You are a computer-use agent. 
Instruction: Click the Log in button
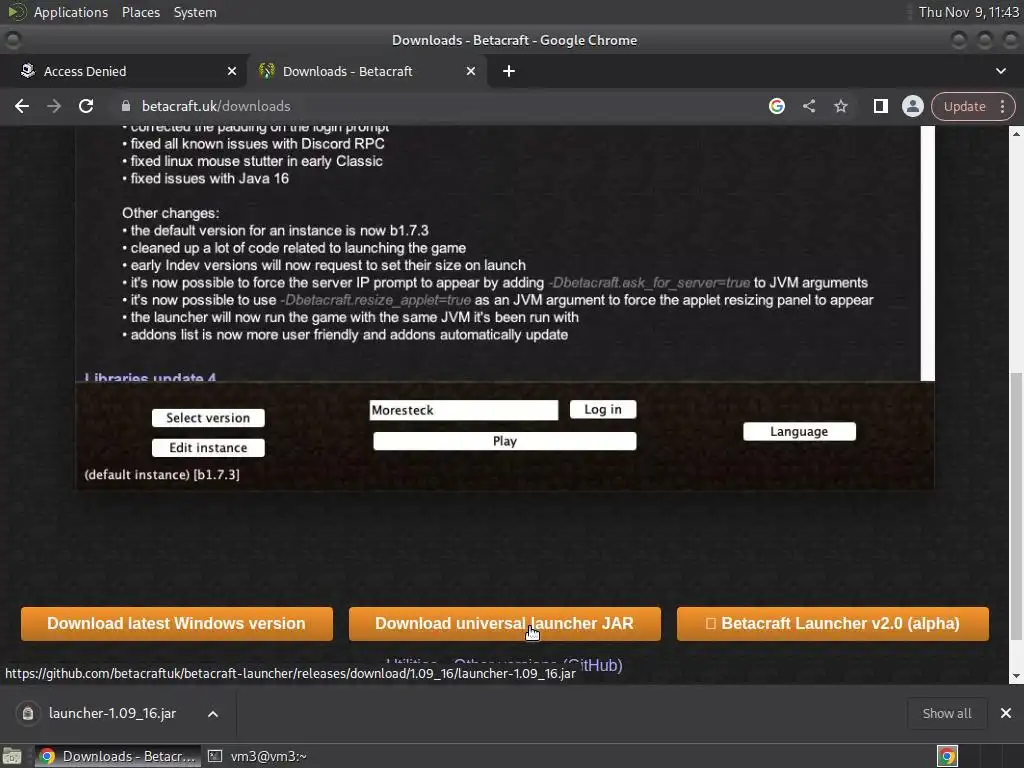coord(603,409)
